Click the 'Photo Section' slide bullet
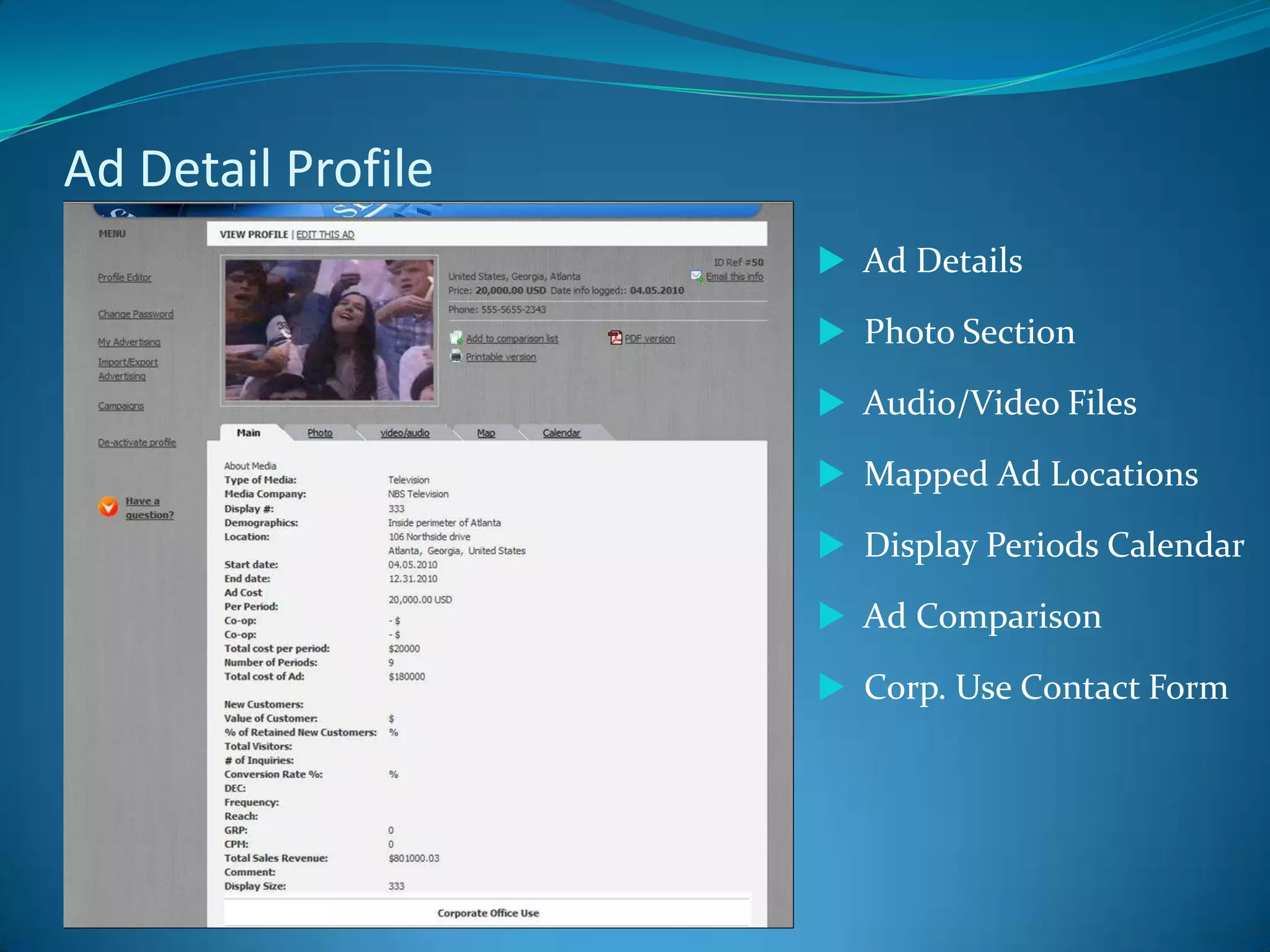Screen dimensions: 1270x952 coord(970,332)
